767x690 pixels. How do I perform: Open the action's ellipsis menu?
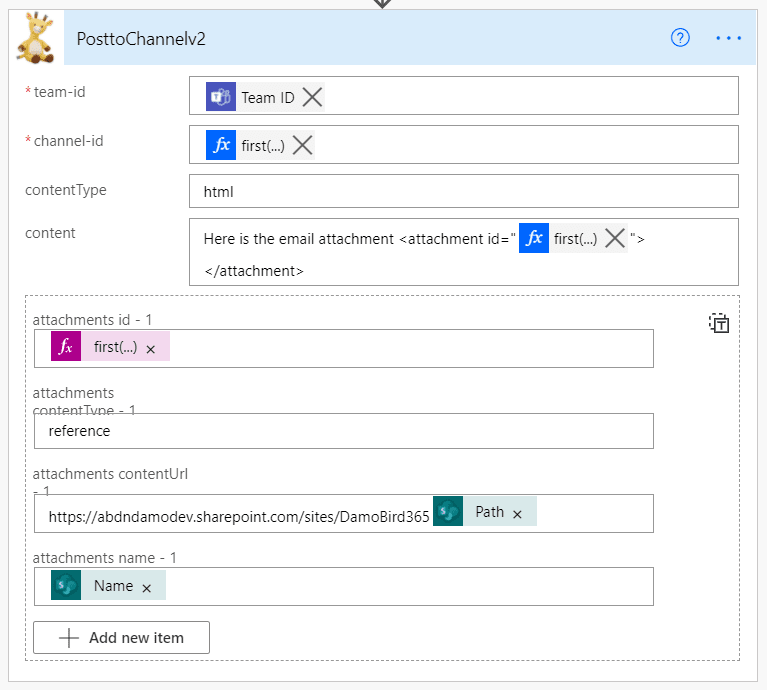coord(729,38)
